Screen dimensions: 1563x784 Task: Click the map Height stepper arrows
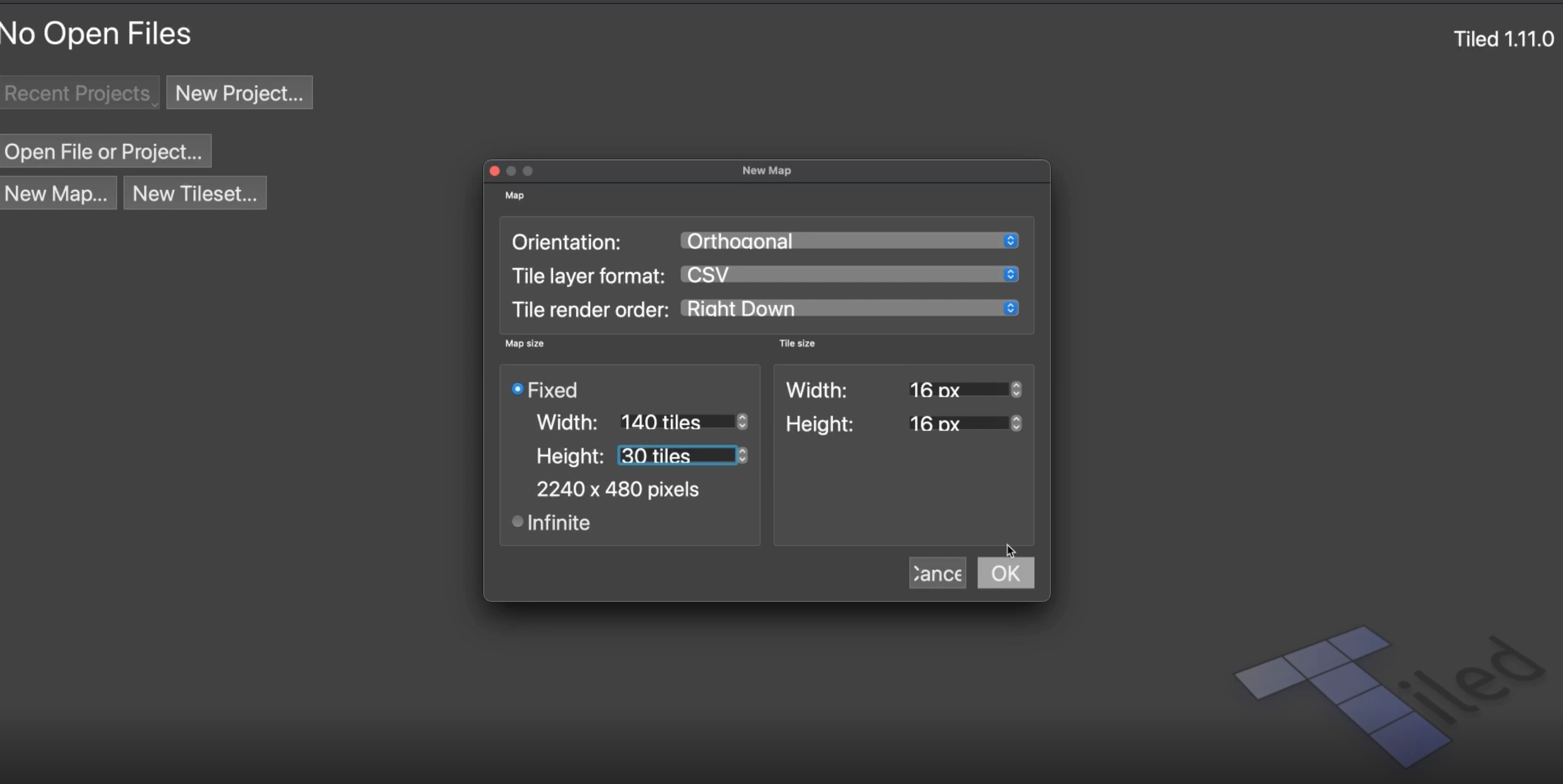(742, 456)
